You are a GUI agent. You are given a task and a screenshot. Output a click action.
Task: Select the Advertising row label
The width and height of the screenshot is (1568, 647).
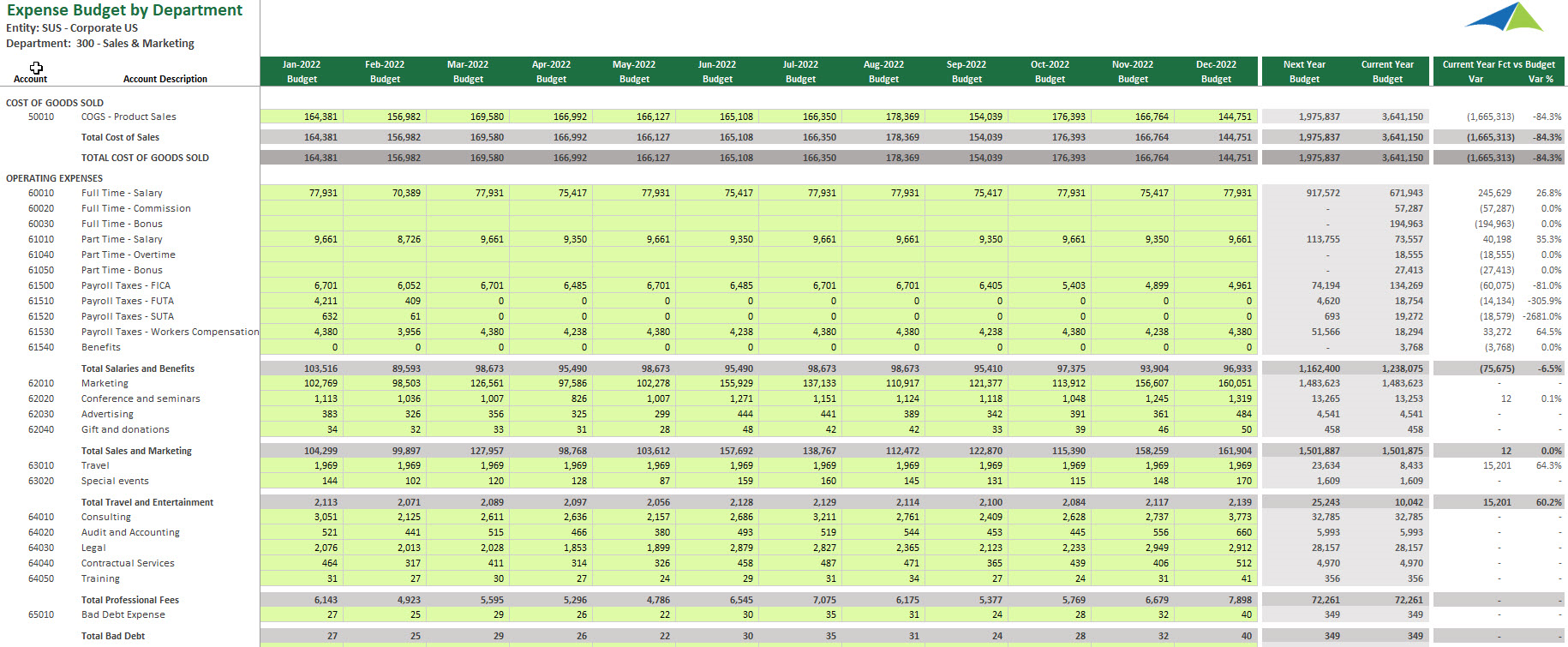[x=107, y=414]
